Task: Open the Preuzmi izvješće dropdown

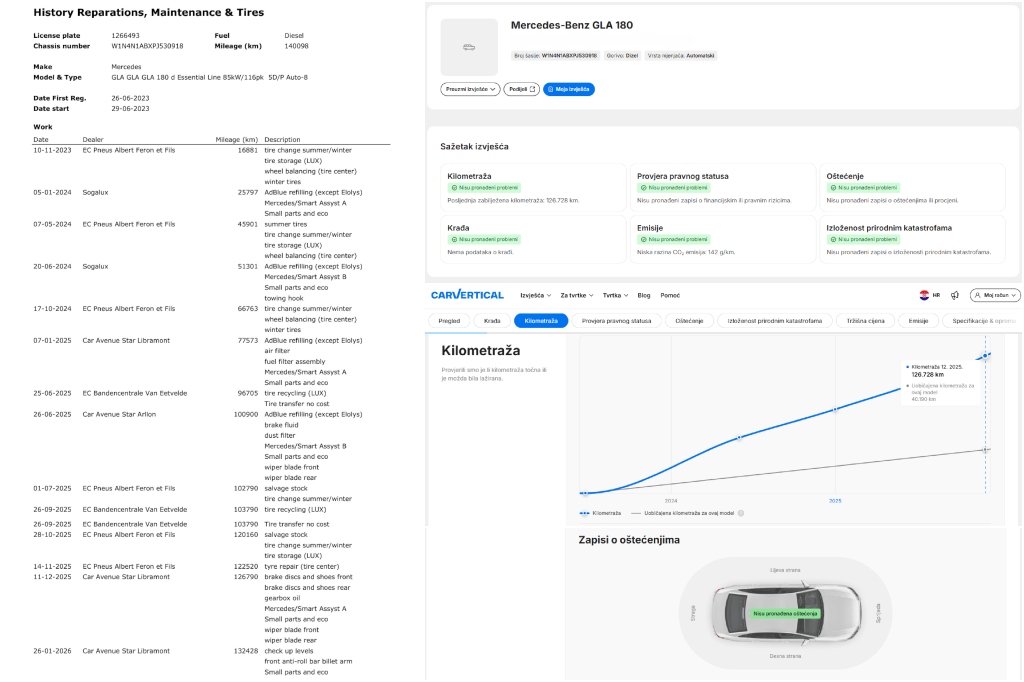Action: pos(470,89)
